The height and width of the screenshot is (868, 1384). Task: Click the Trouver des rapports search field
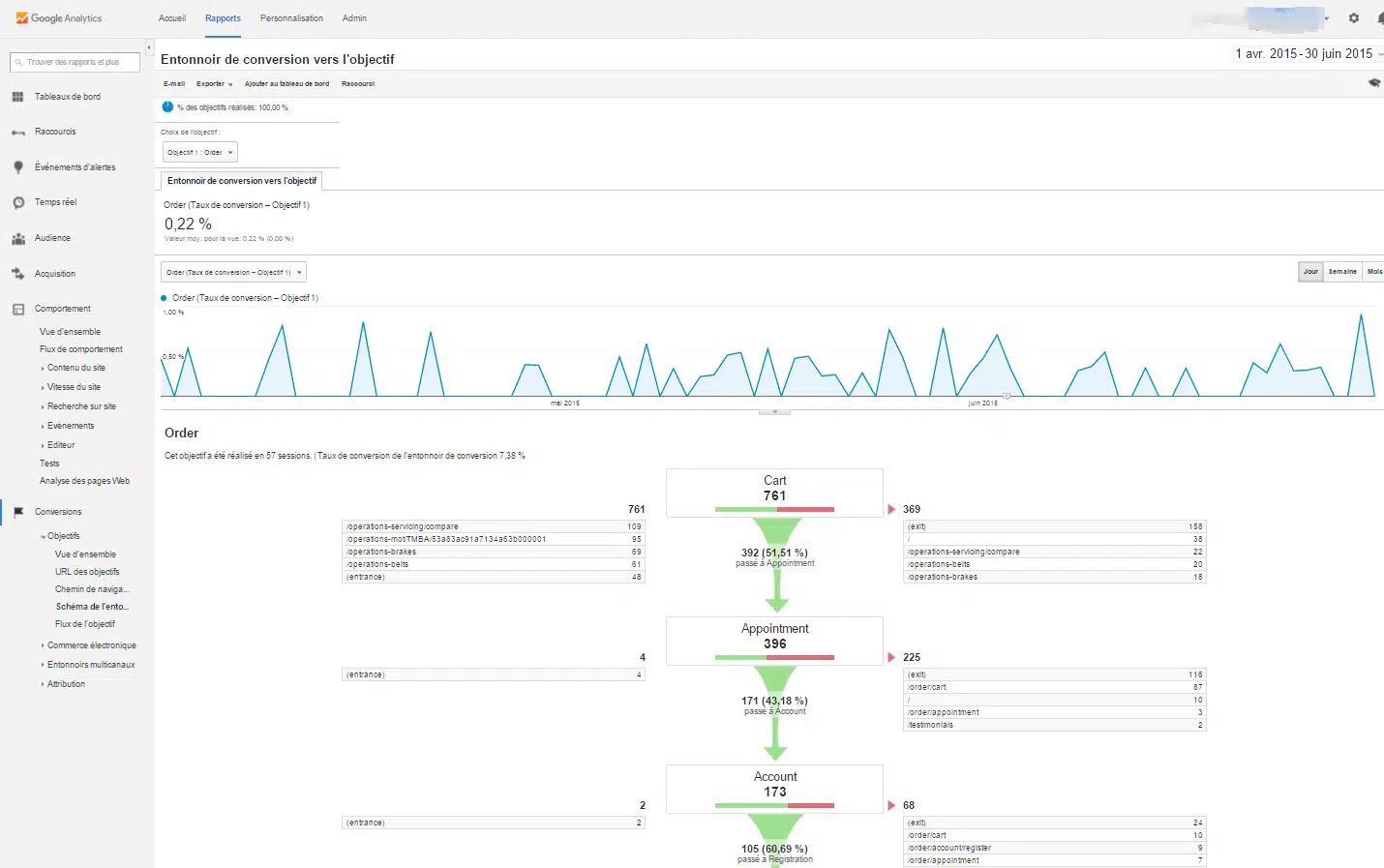click(75, 62)
